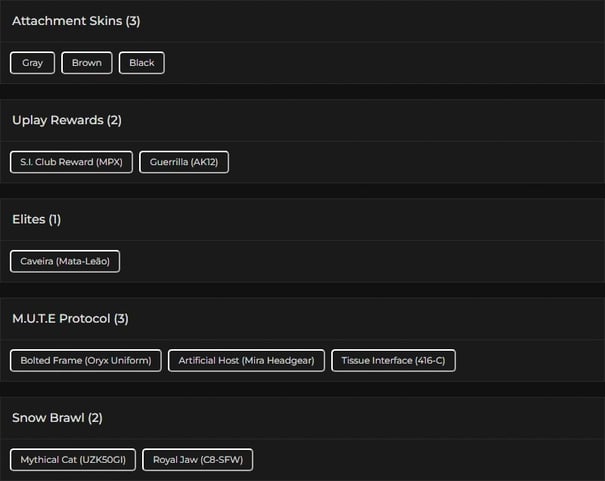Choose the Black attachment skin tag
This screenshot has width=605, height=481.
(x=142, y=63)
